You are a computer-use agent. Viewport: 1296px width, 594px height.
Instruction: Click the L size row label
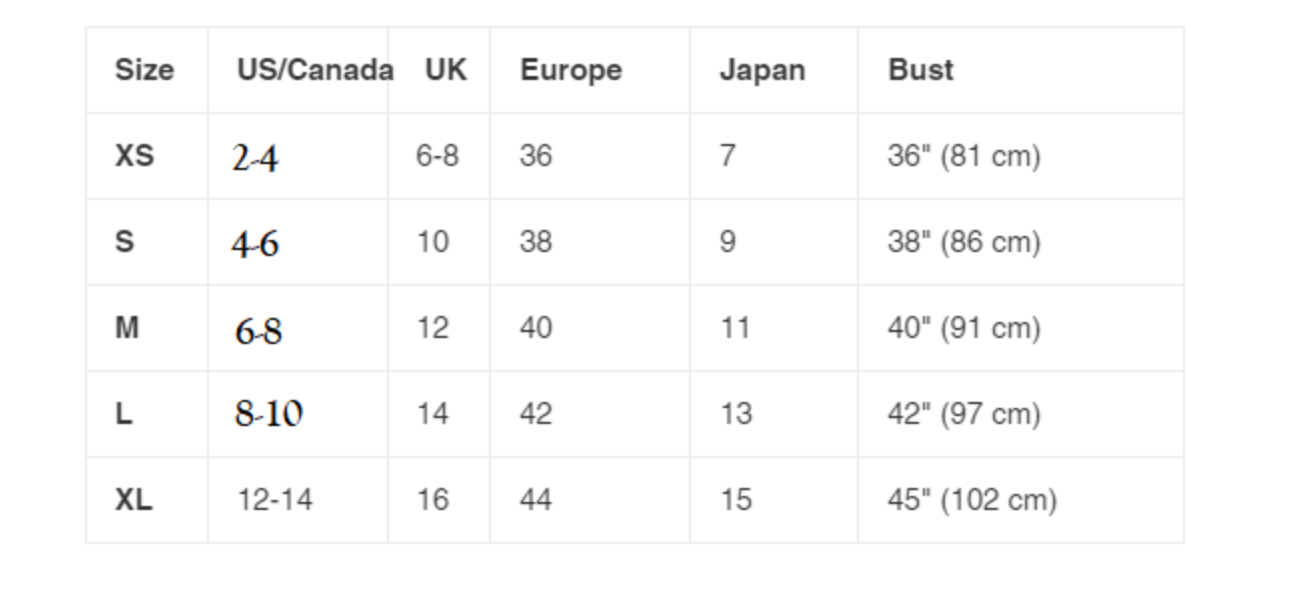tap(123, 414)
